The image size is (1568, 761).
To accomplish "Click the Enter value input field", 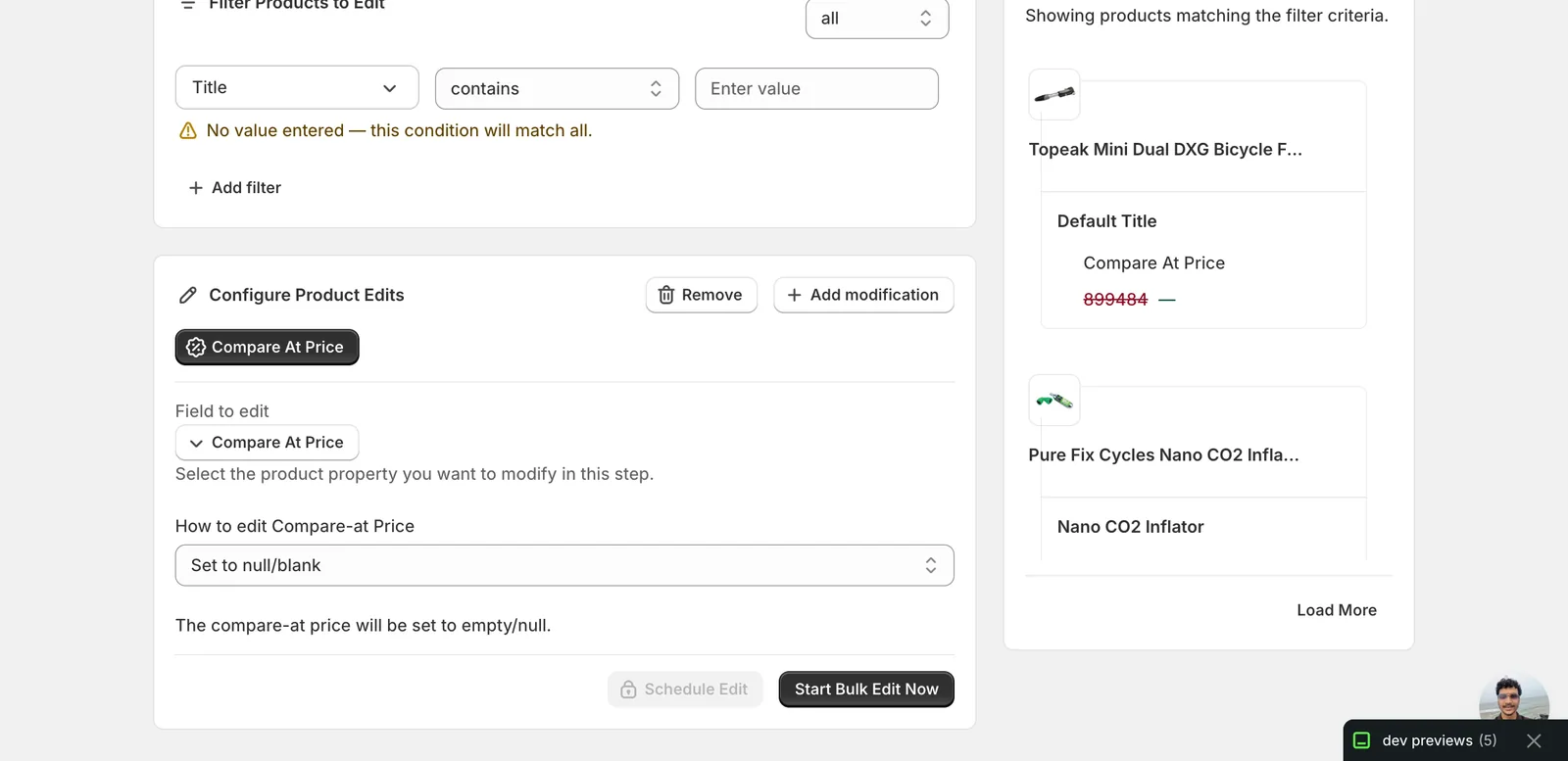I will 816,88.
